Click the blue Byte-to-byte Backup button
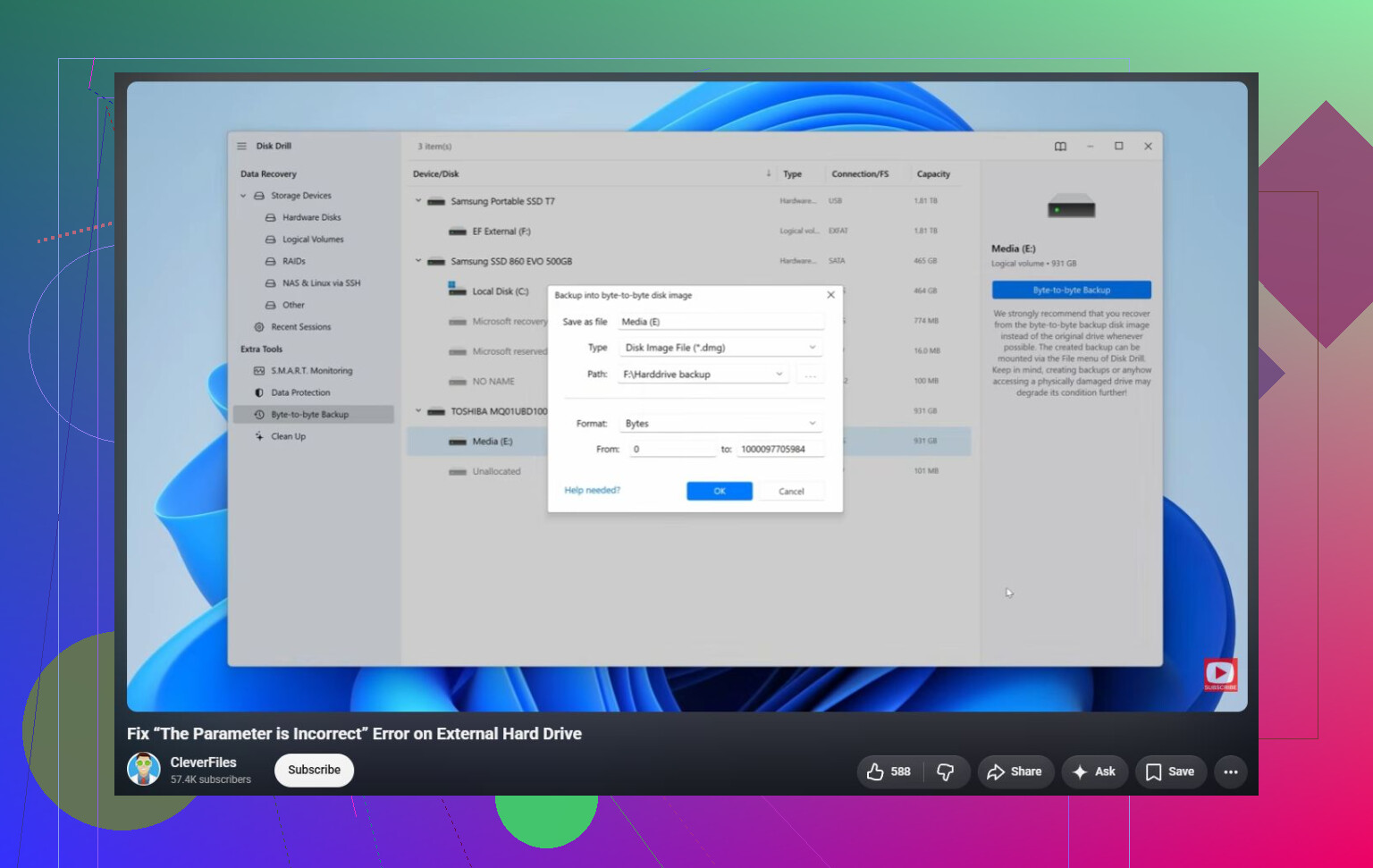The image size is (1373, 868). [x=1071, y=290]
